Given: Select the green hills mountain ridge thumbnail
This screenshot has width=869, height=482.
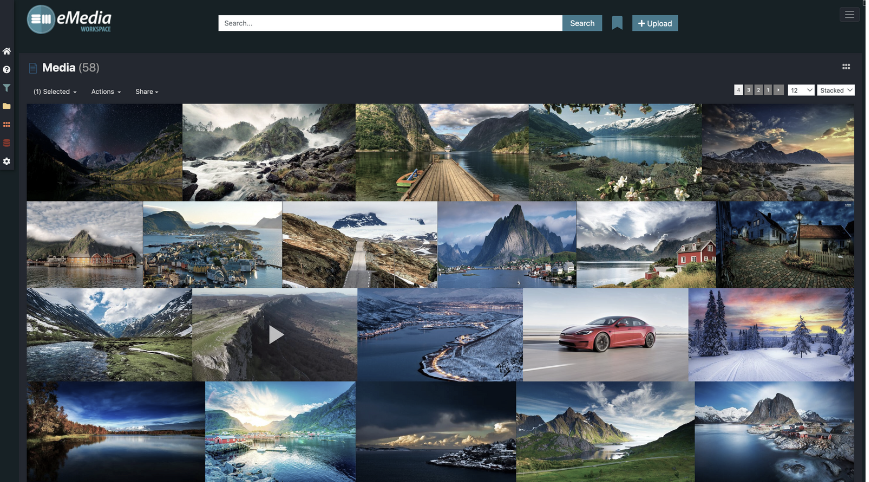Looking at the screenshot, I should pos(605,432).
